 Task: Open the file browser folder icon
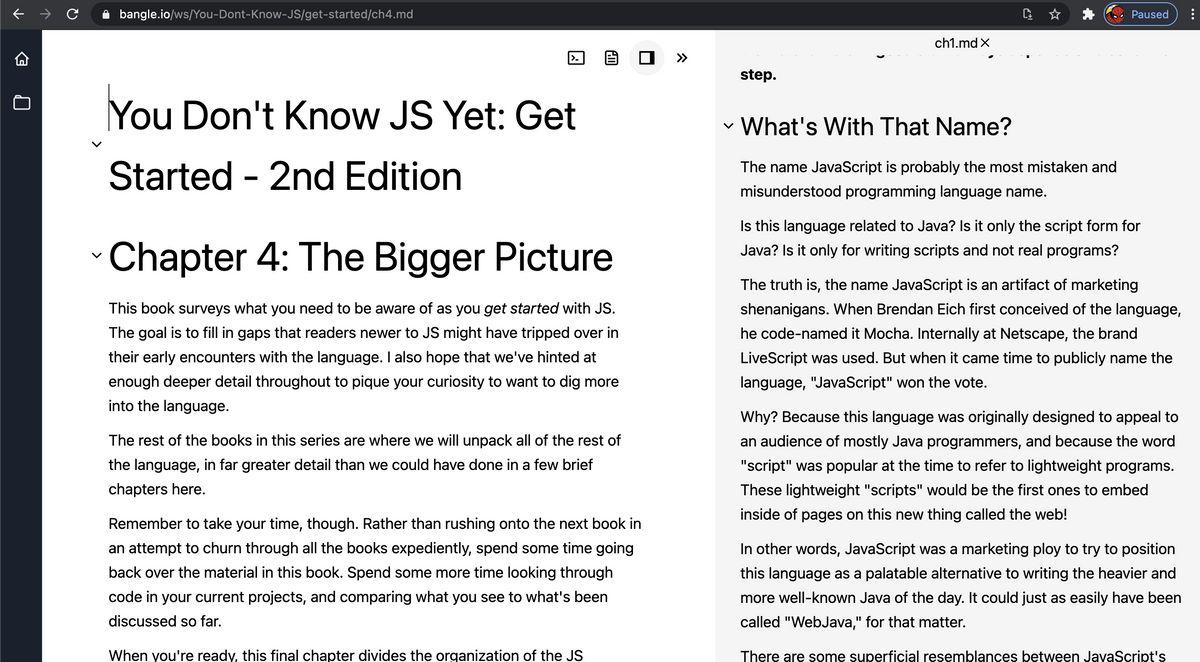pyautogui.click(x=21, y=102)
